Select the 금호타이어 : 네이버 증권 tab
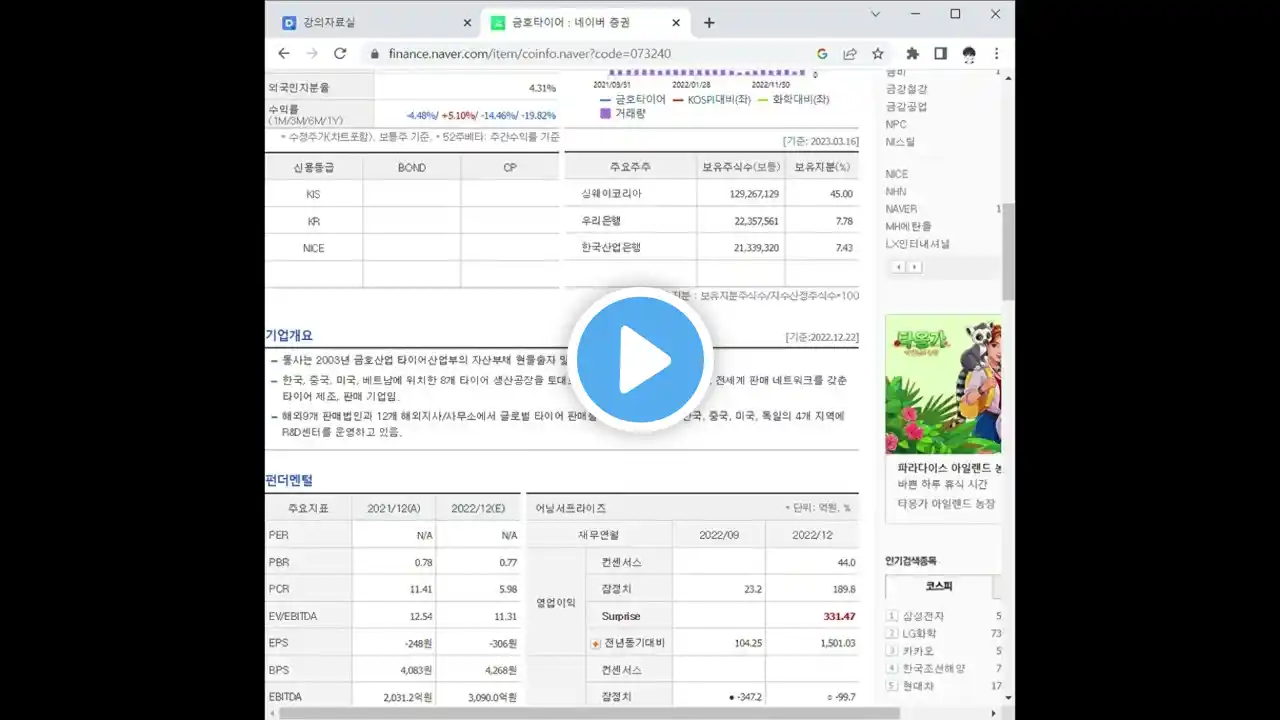This screenshot has width=1280, height=720. point(584,23)
